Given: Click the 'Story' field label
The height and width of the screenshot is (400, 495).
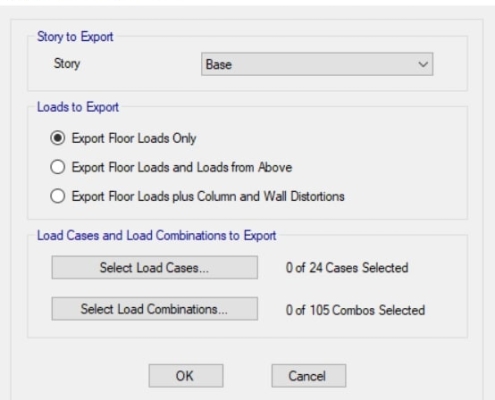Looking at the screenshot, I should coord(67,63).
